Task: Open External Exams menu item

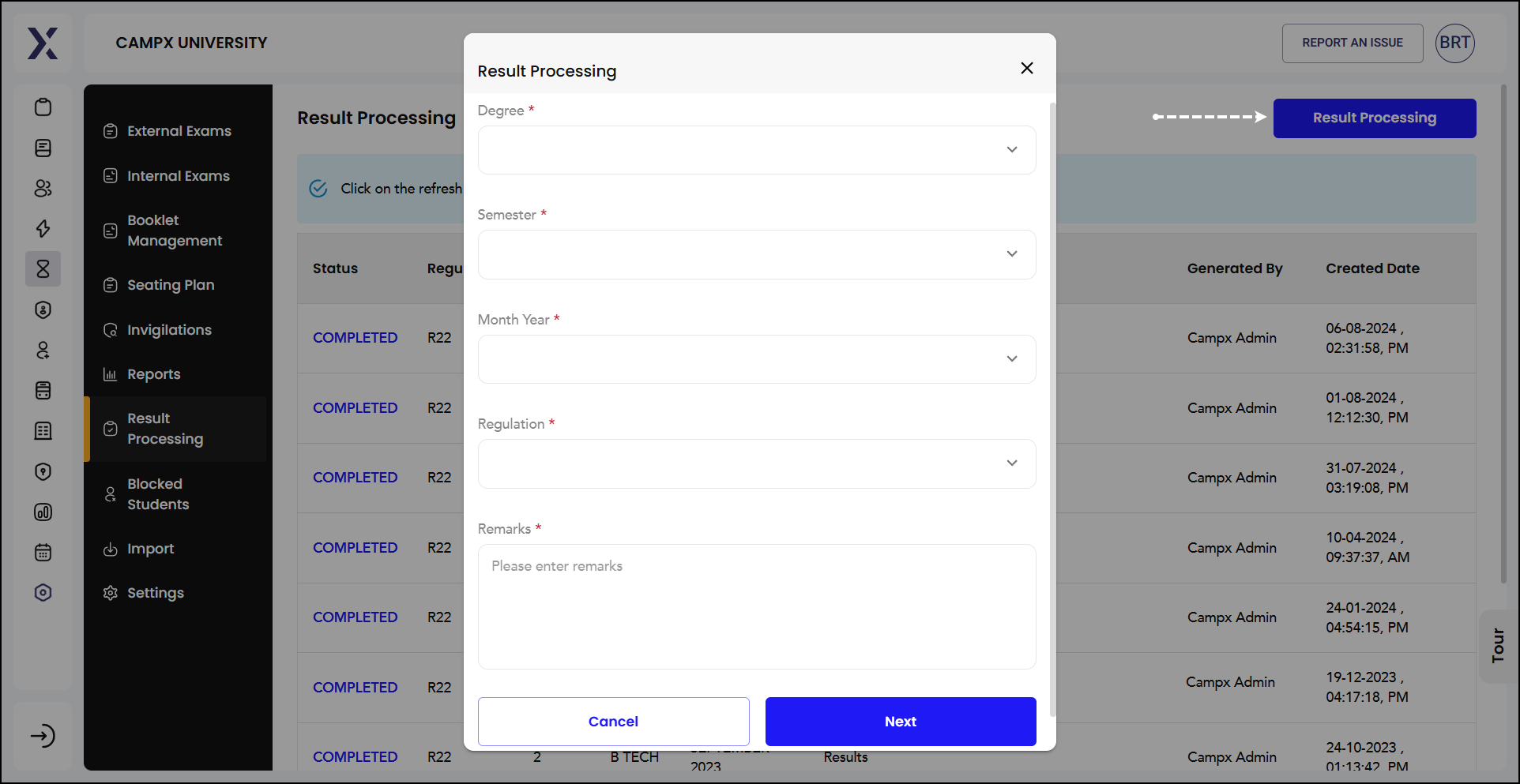Action: (179, 131)
